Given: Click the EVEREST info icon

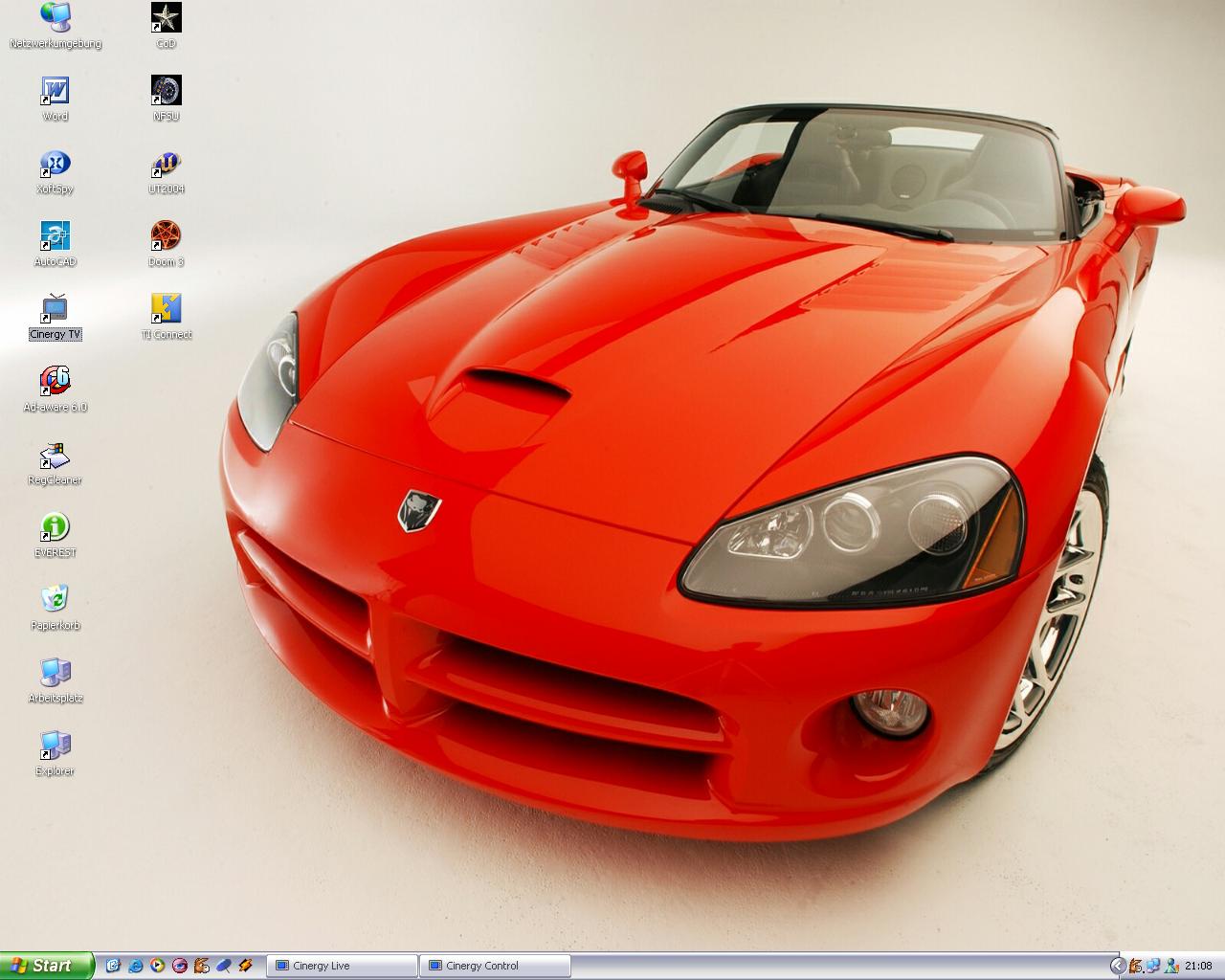Looking at the screenshot, I should point(55,527).
